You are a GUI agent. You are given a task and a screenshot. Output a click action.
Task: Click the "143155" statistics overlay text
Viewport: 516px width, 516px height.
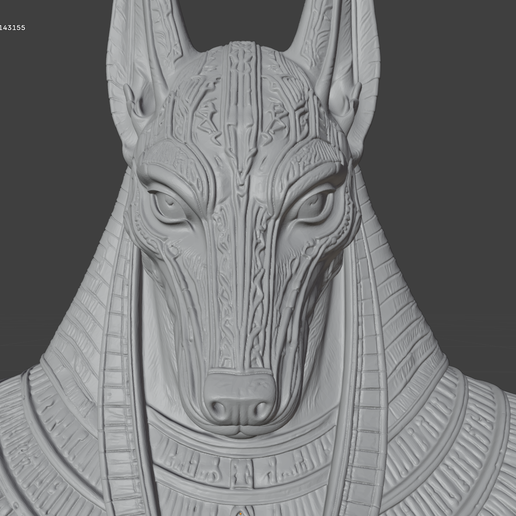point(12,28)
